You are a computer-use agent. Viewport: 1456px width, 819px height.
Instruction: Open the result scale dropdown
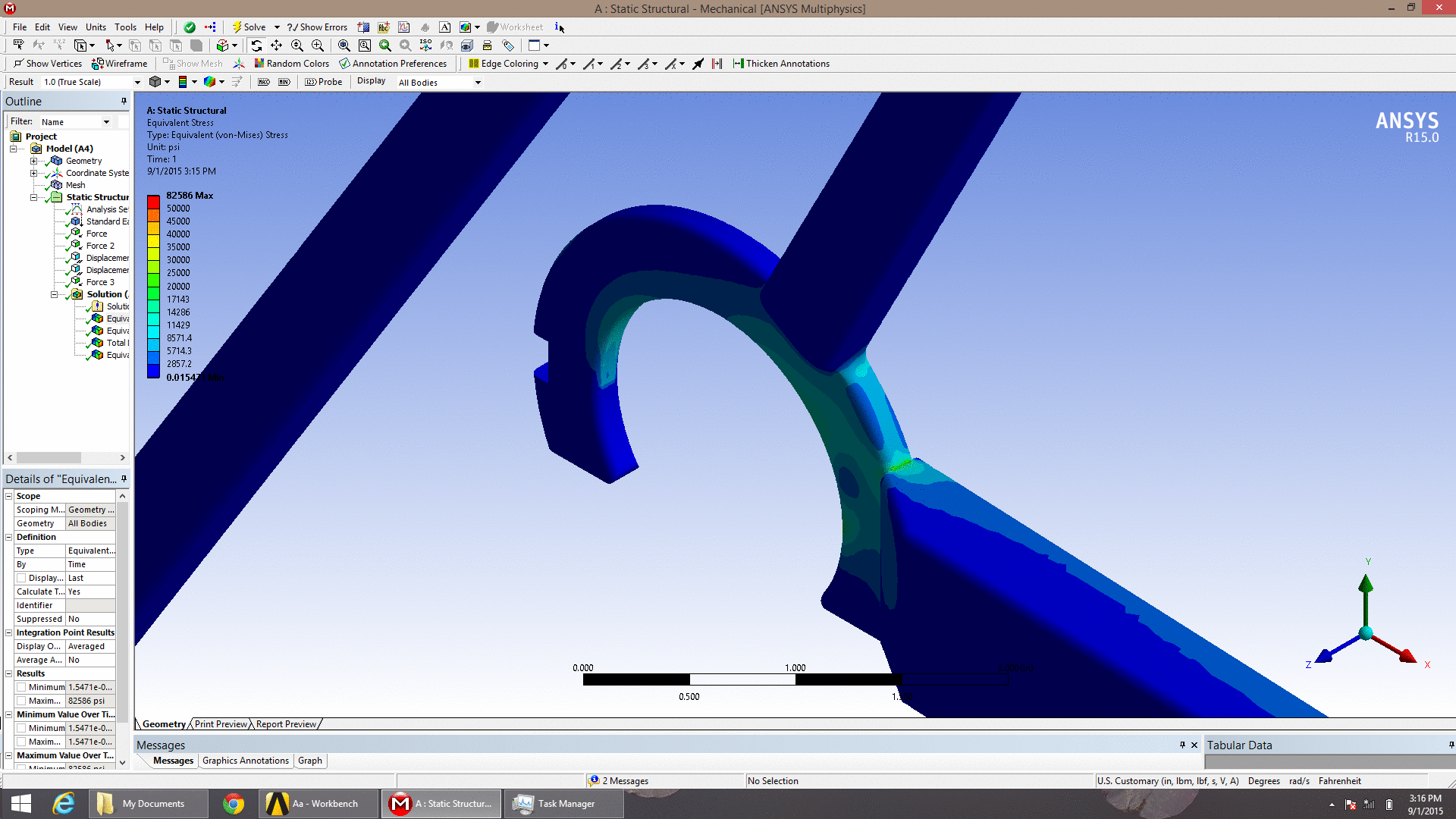coord(137,82)
